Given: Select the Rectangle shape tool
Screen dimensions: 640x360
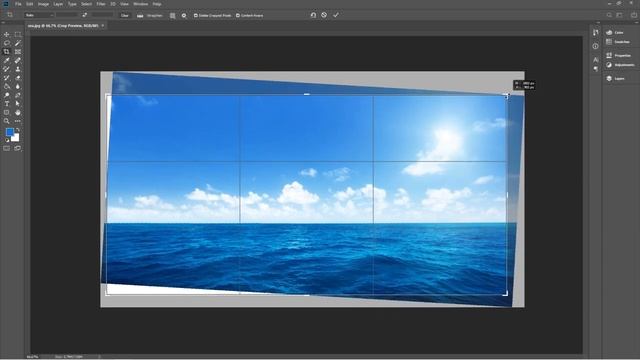Looking at the screenshot, I should coord(7,112).
